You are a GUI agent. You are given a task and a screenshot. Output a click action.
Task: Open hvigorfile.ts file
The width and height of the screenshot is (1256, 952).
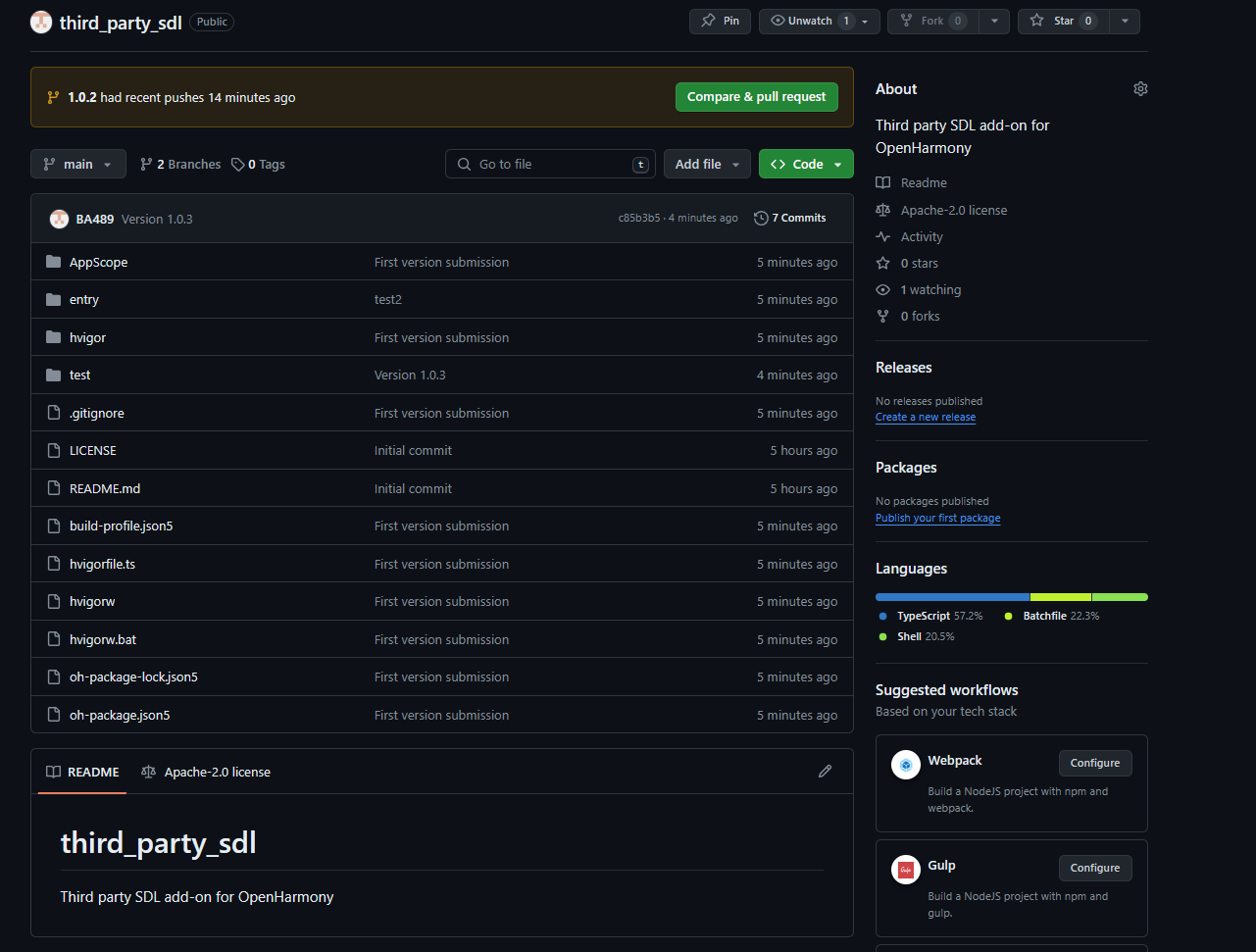tap(103, 564)
